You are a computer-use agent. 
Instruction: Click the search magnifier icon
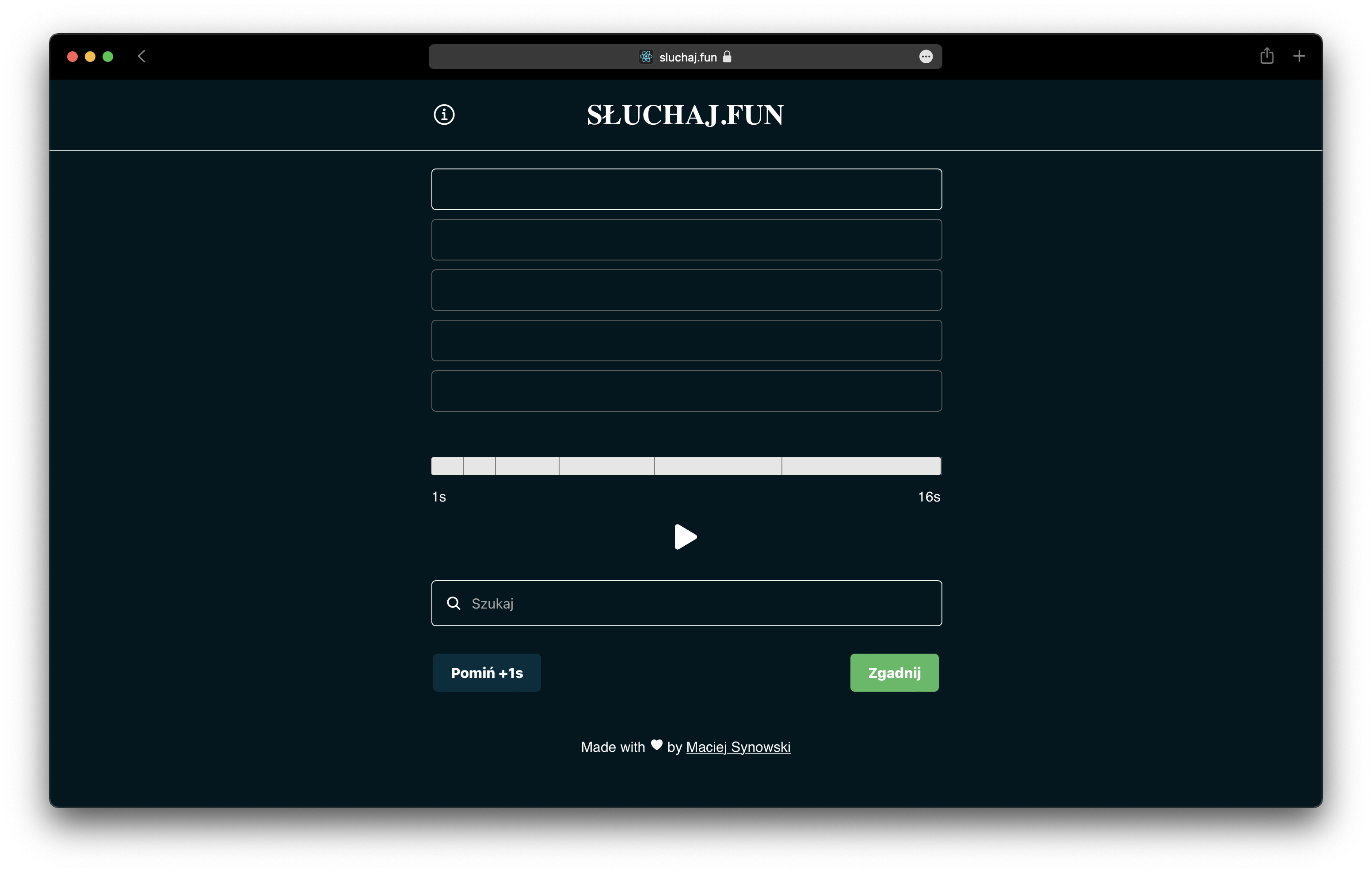tap(454, 603)
